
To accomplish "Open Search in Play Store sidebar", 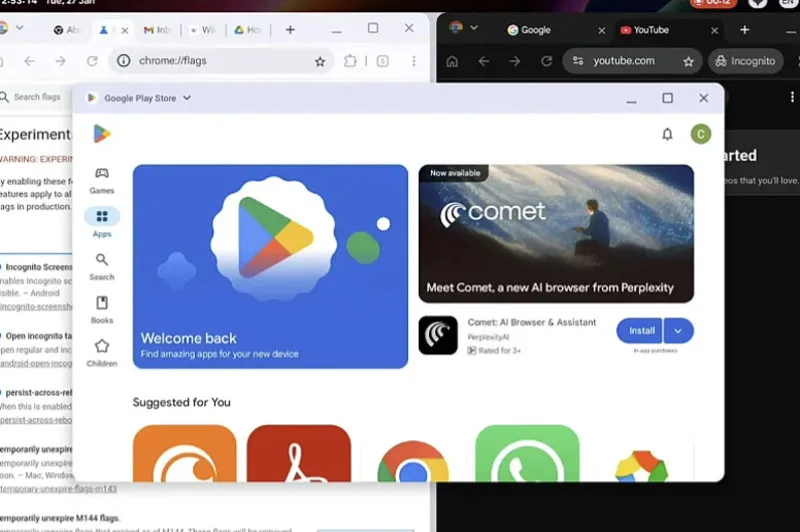I will click(x=102, y=267).
